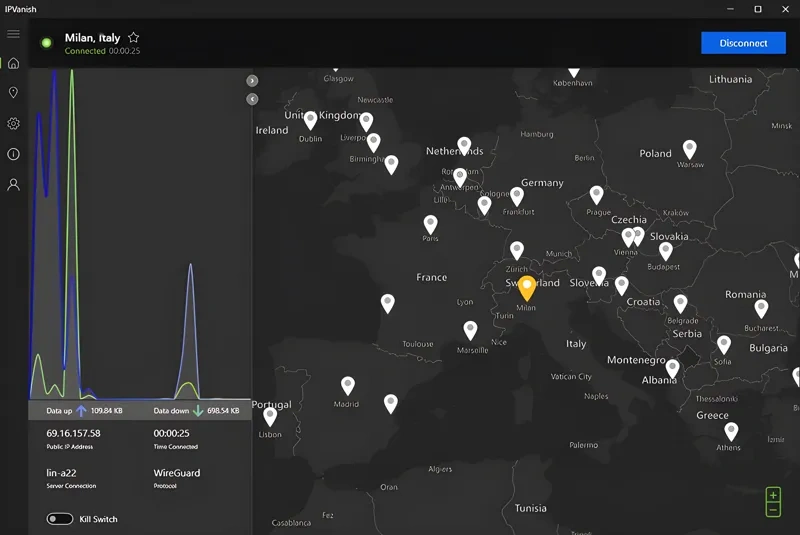
Task: Click the Disconnect button
Action: 743,43
